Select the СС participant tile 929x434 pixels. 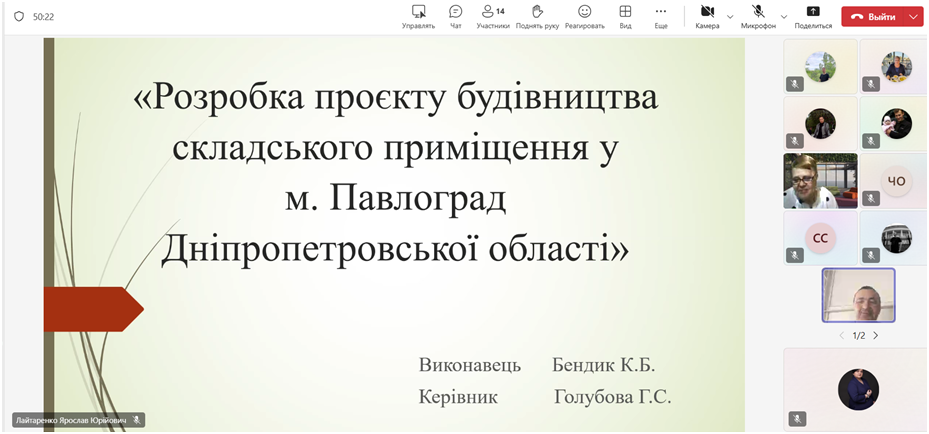(x=820, y=238)
